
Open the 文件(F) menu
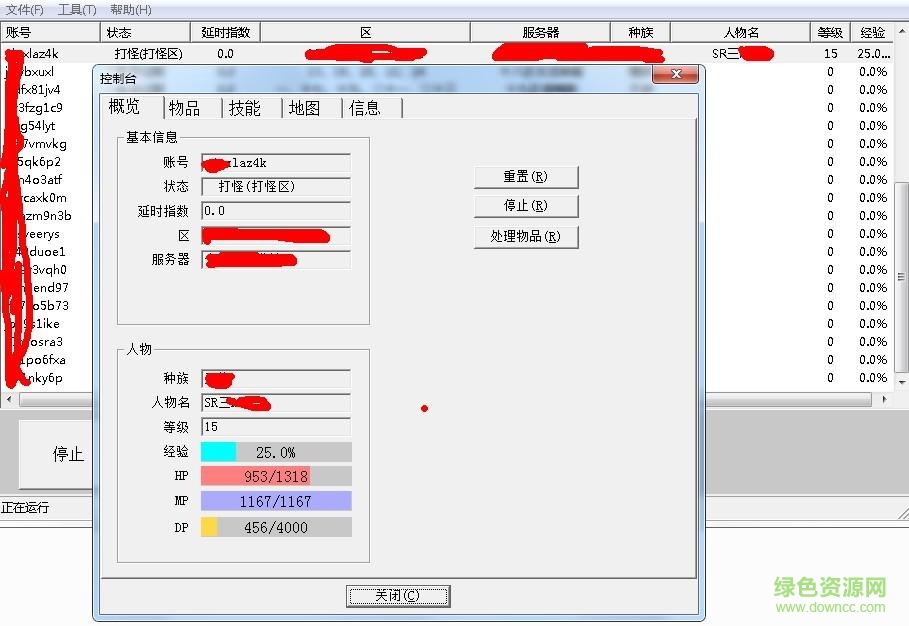(x=24, y=8)
